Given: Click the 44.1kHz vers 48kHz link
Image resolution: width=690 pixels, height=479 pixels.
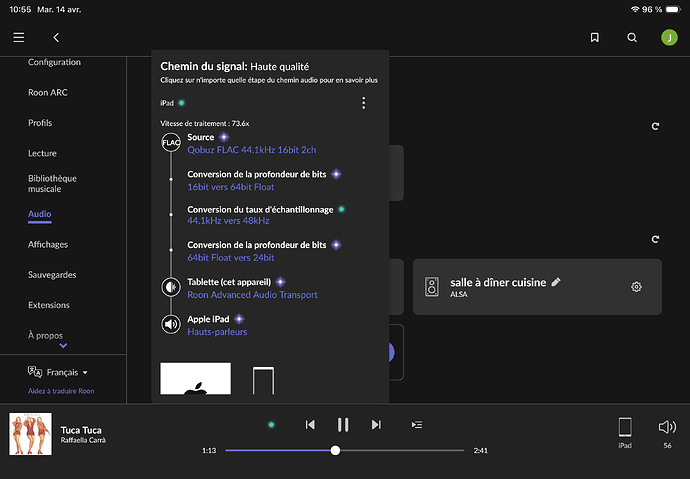Looking at the screenshot, I should click(x=228, y=221).
